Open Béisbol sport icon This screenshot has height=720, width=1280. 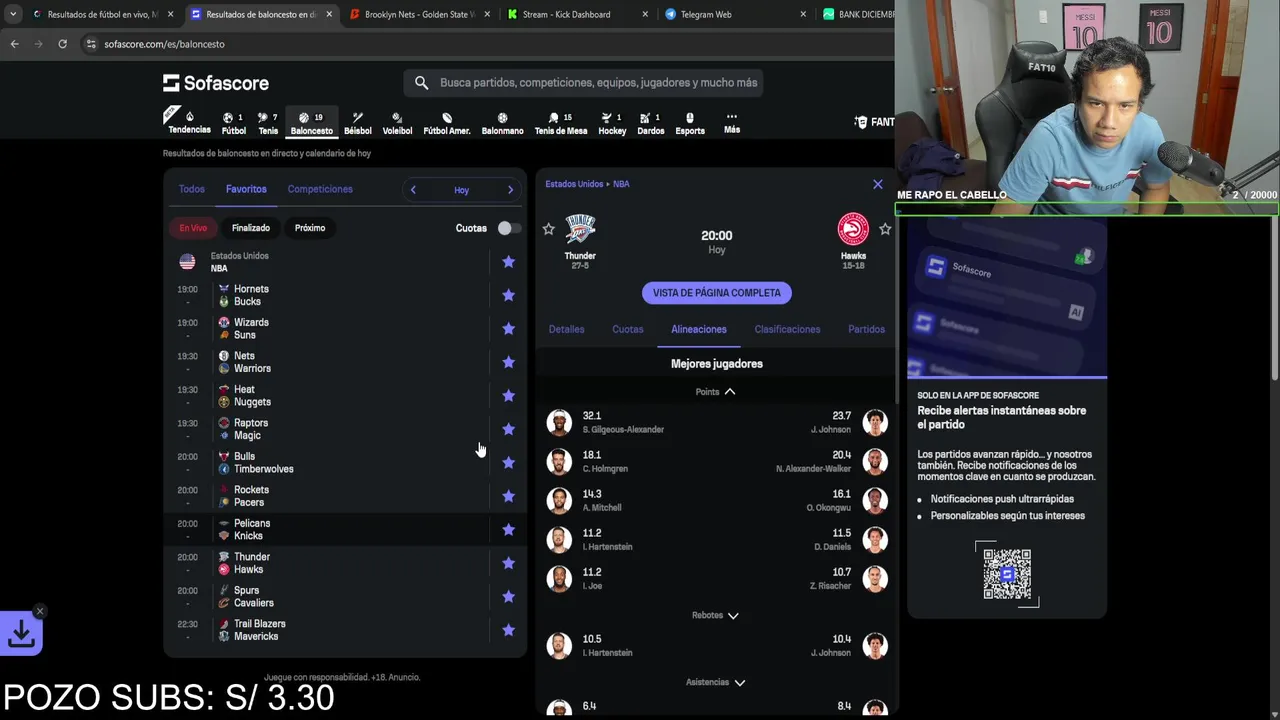[x=357, y=123]
